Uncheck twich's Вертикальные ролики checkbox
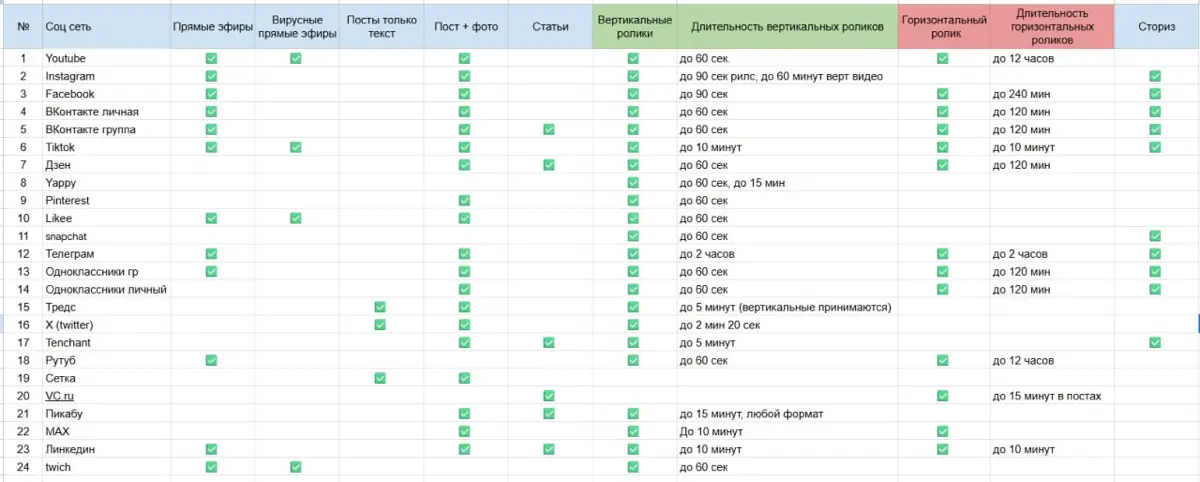Image resolution: width=1200 pixels, height=482 pixels. (633, 467)
